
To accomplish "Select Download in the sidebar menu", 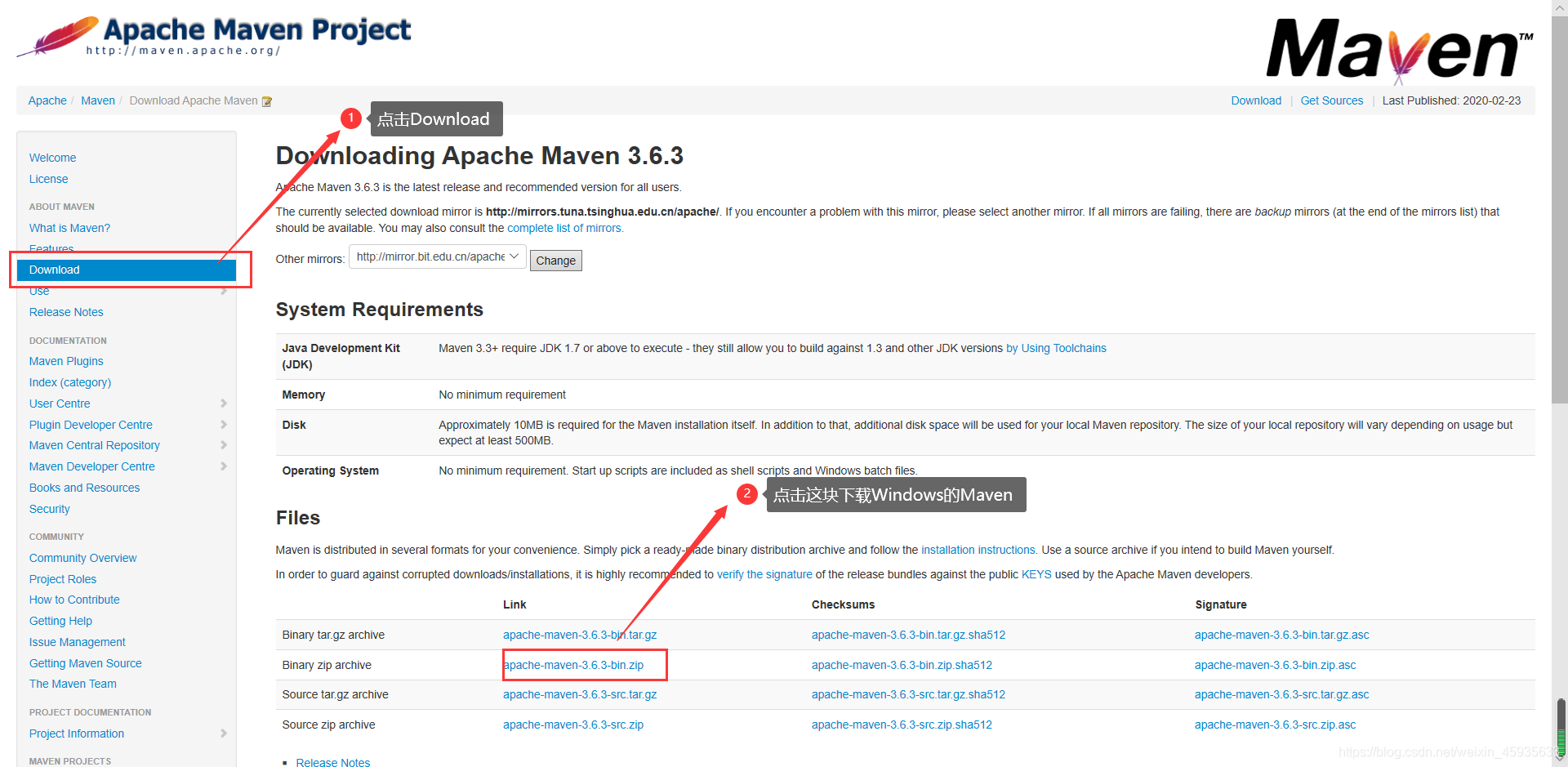I will [54, 270].
